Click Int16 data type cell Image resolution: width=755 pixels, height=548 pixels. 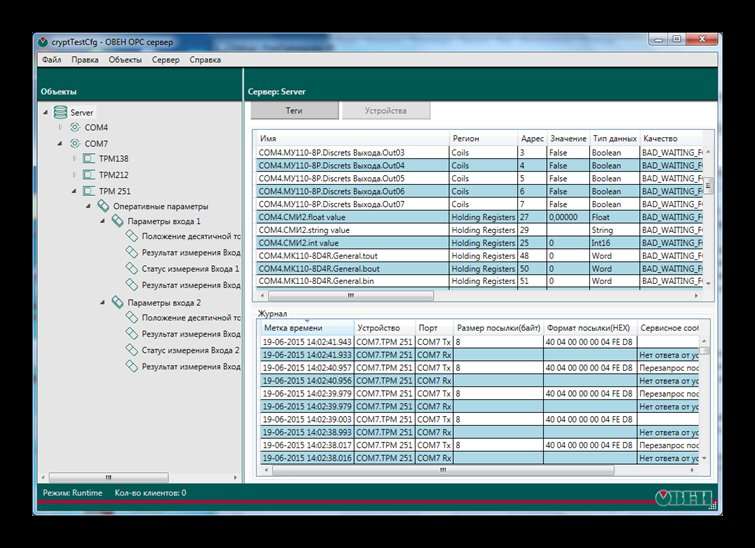tap(615, 243)
